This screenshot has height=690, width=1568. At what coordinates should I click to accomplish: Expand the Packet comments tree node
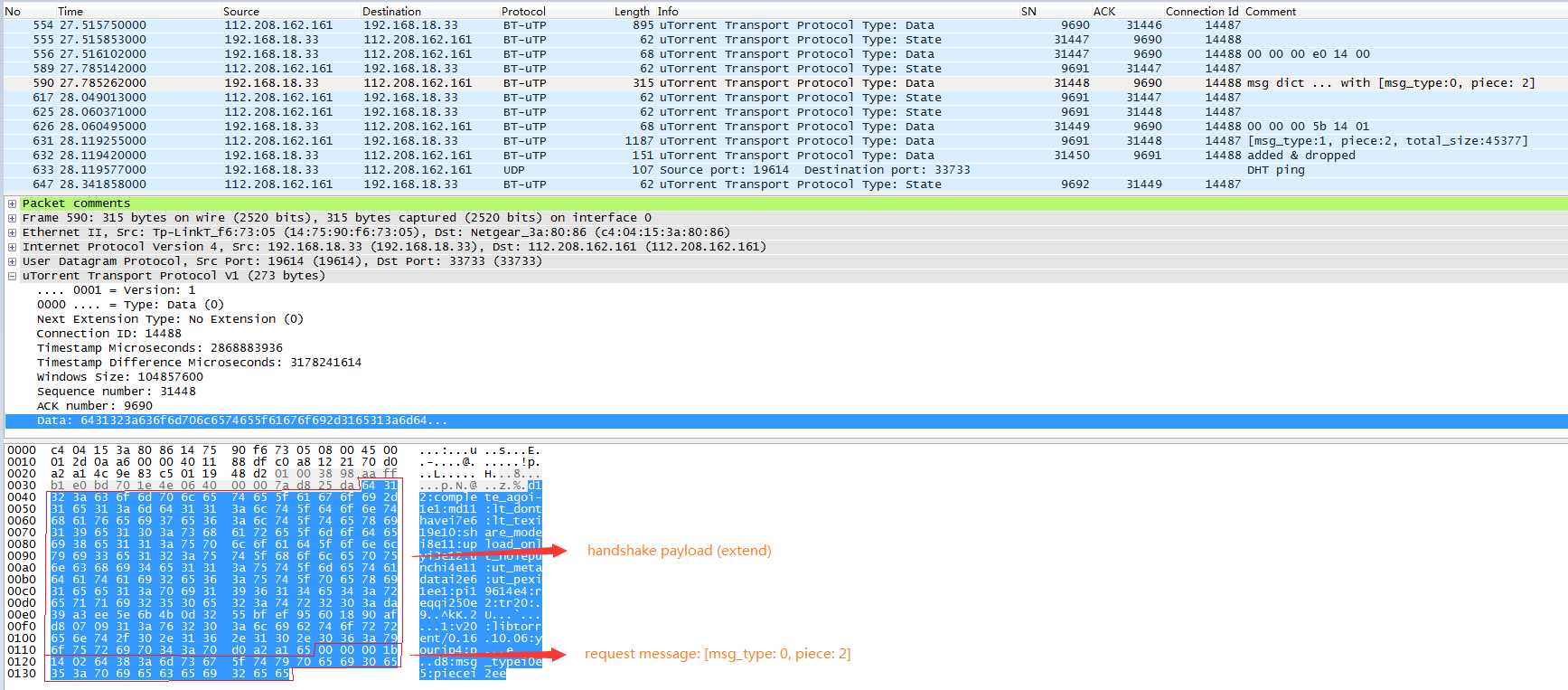(x=12, y=203)
